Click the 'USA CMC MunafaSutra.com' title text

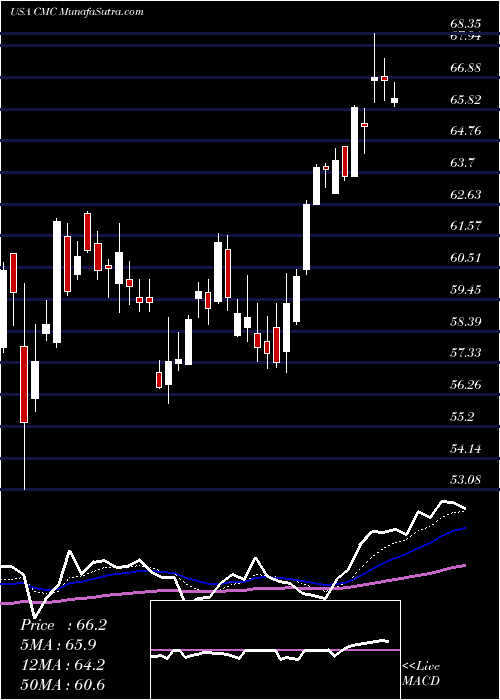tap(76, 12)
